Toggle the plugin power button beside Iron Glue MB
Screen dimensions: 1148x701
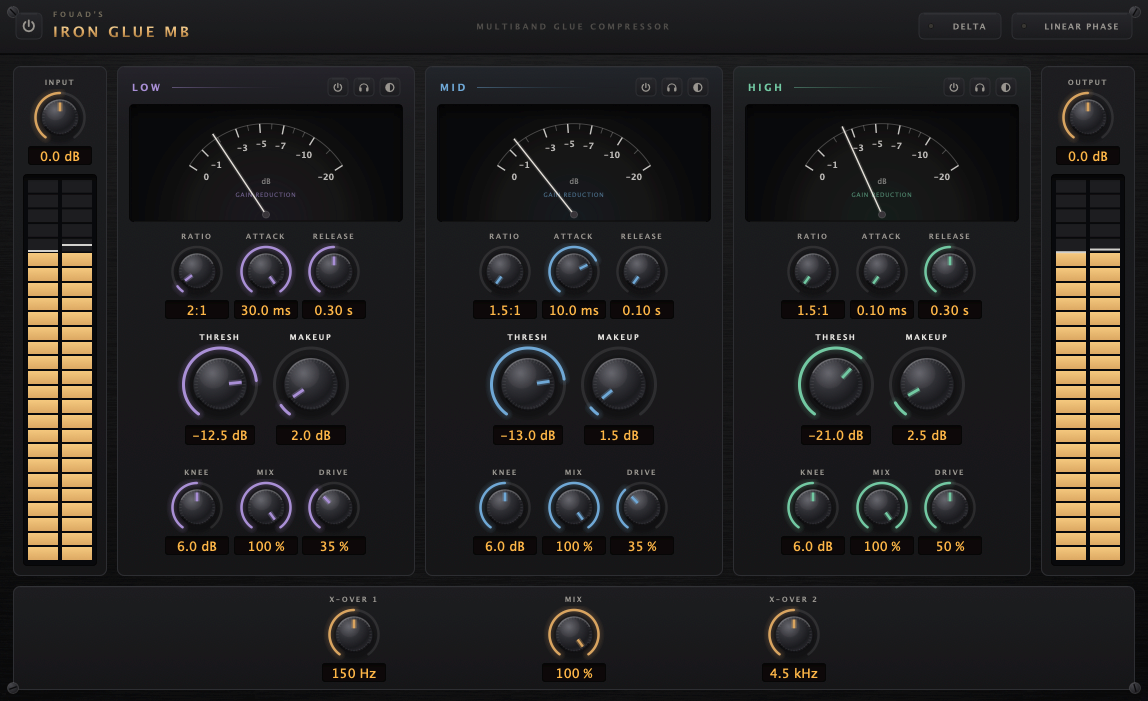29,26
